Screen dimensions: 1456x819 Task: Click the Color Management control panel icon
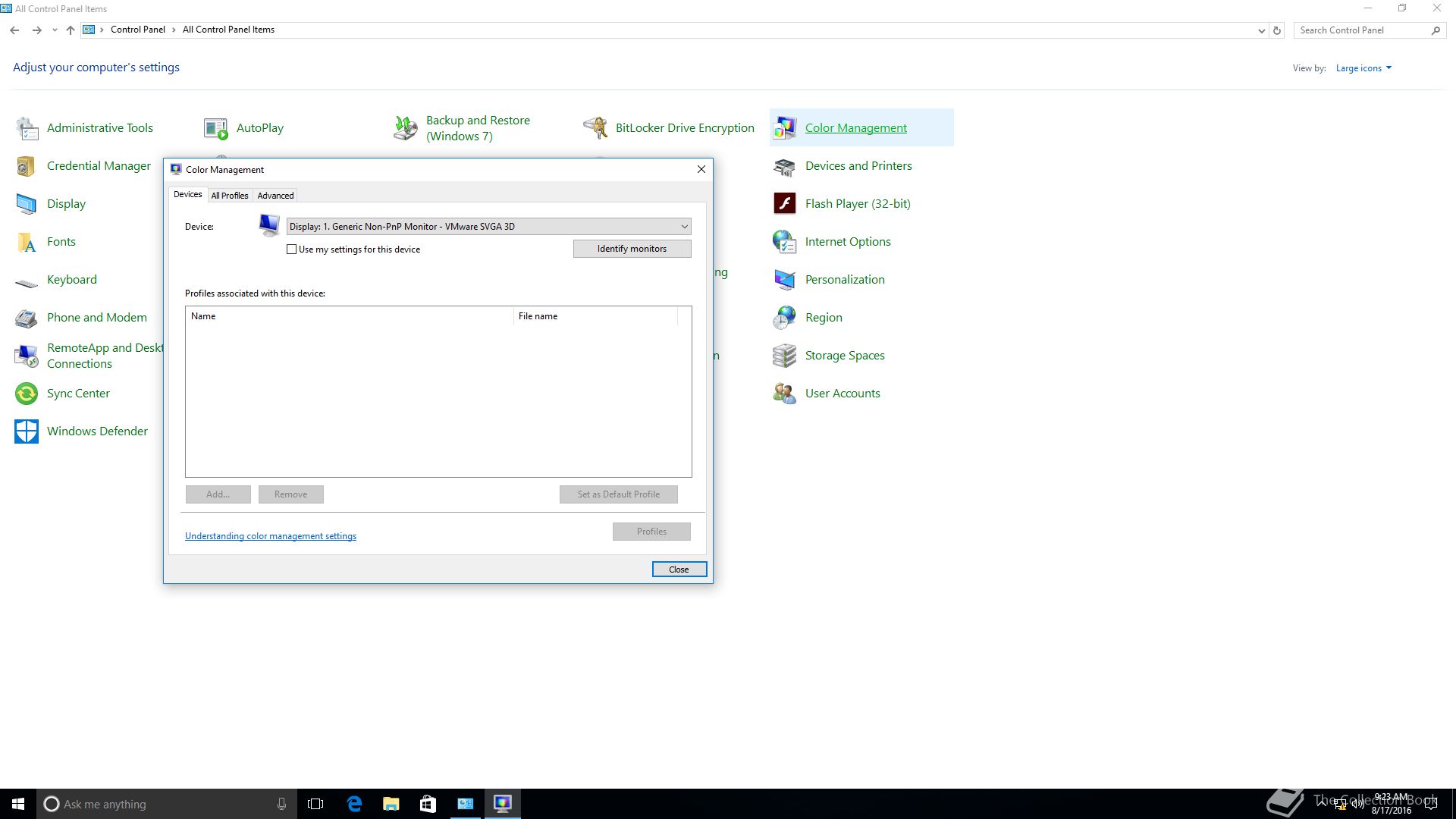pos(785,128)
